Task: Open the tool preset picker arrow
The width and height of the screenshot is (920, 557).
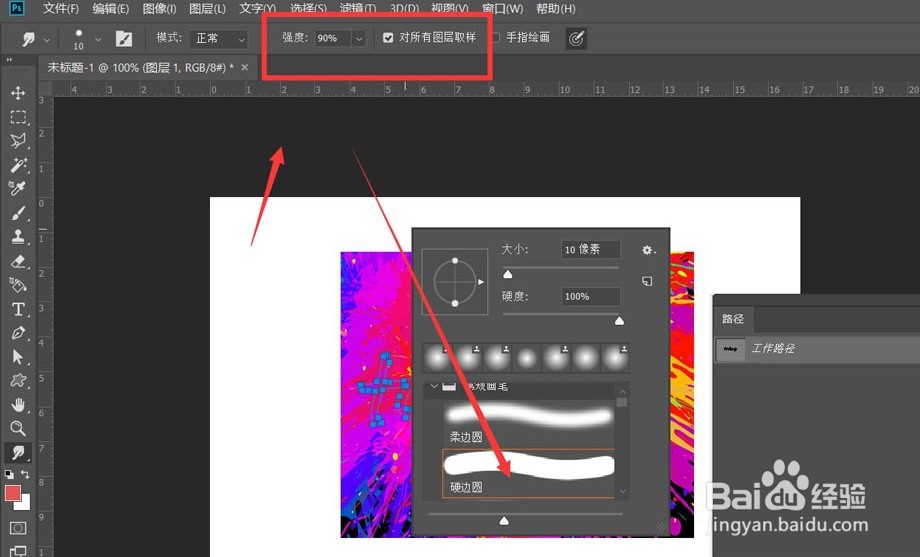Action: pos(47,39)
